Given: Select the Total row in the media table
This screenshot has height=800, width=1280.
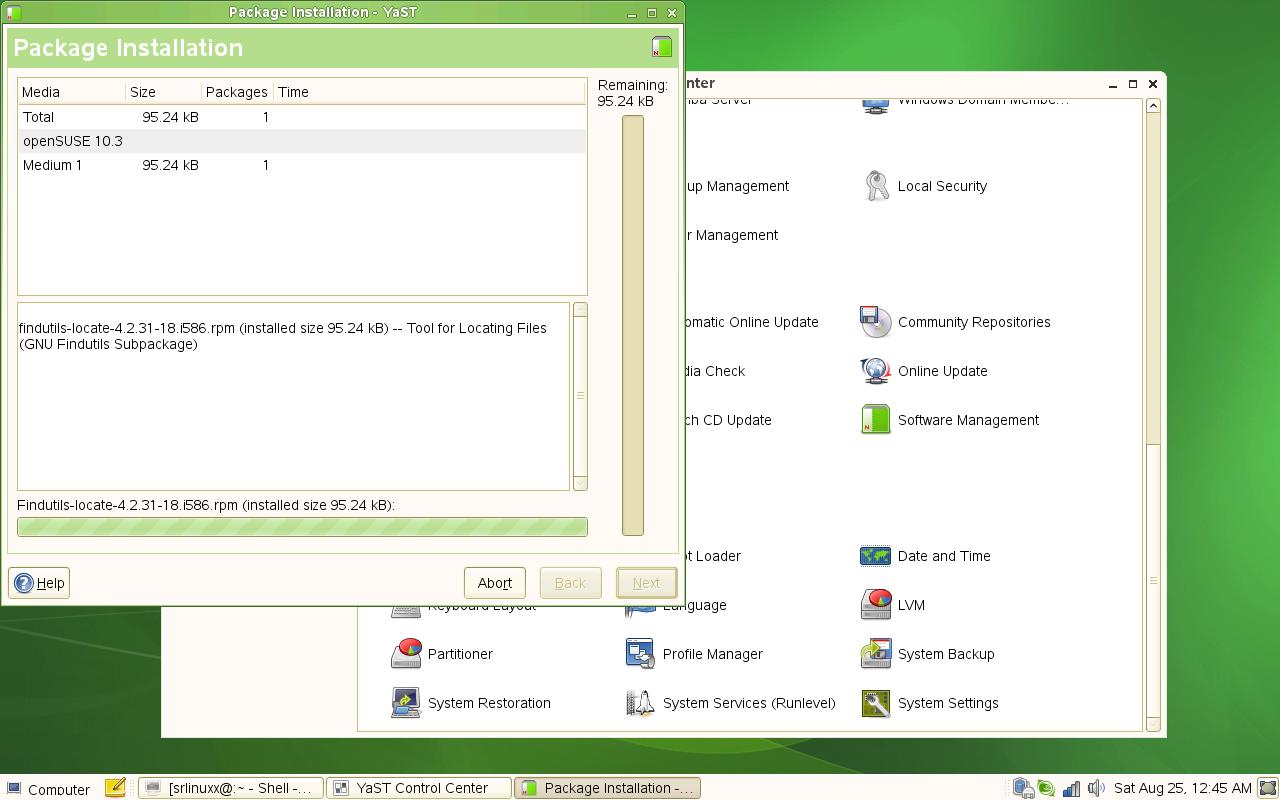Looking at the screenshot, I should (x=302, y=117).
